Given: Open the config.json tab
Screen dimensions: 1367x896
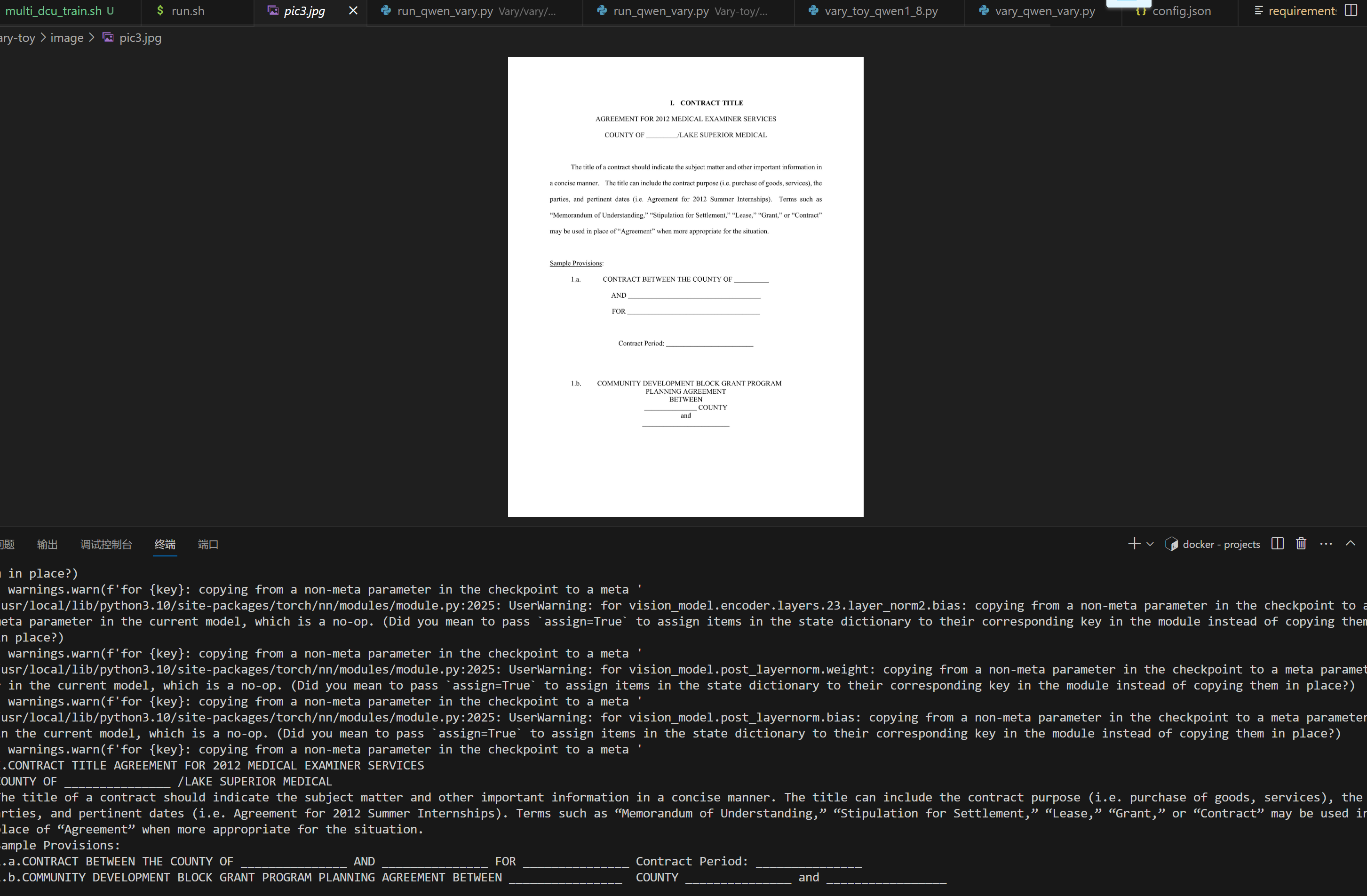Looking at the screenshot, I should pos(1181,11).
